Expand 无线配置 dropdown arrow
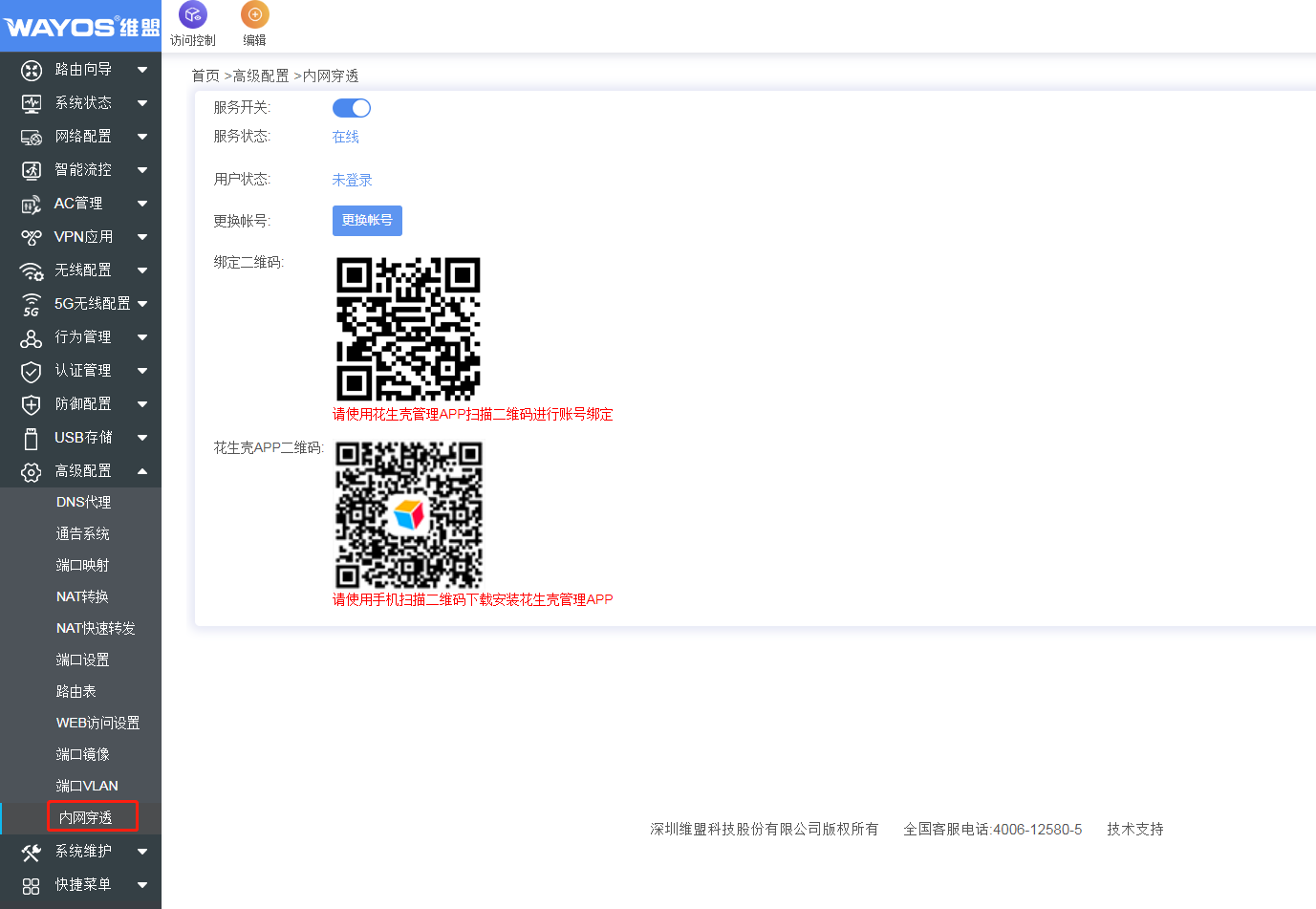Viewport: 1316px width, 909px height. pyautogui.click(x=142, y=271)
